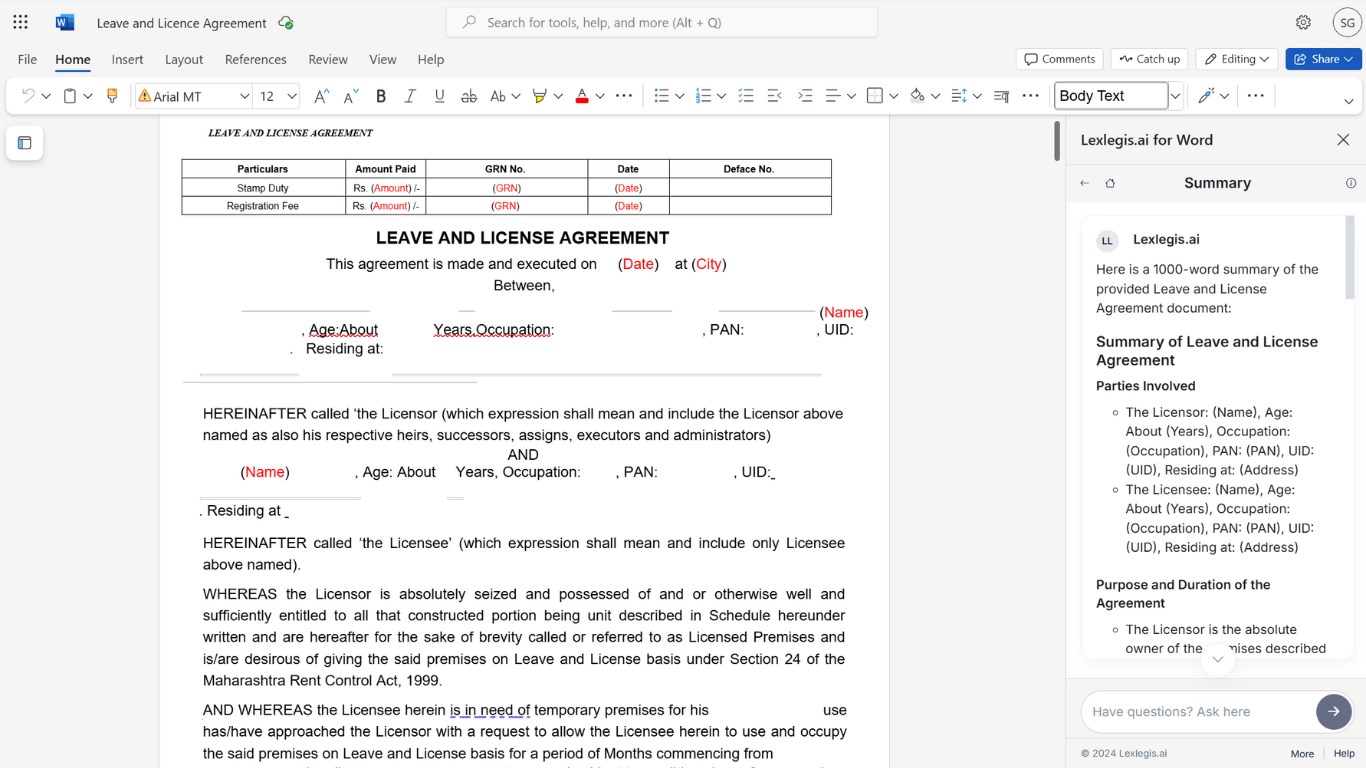View info about Summary
This screenshot has width=1366, height=768.
tap(1351, 183)
